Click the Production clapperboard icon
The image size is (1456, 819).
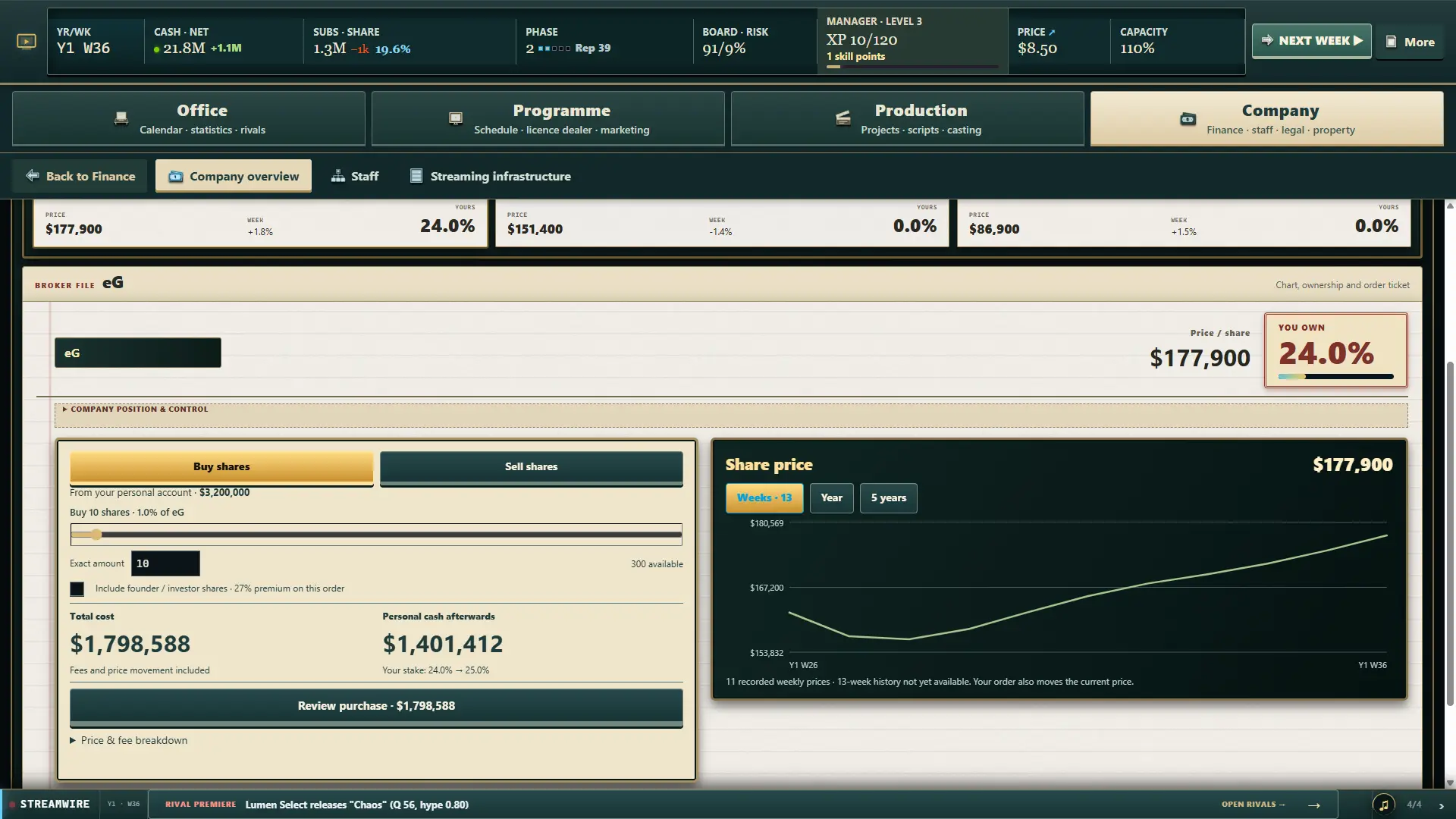pos(843,118)
